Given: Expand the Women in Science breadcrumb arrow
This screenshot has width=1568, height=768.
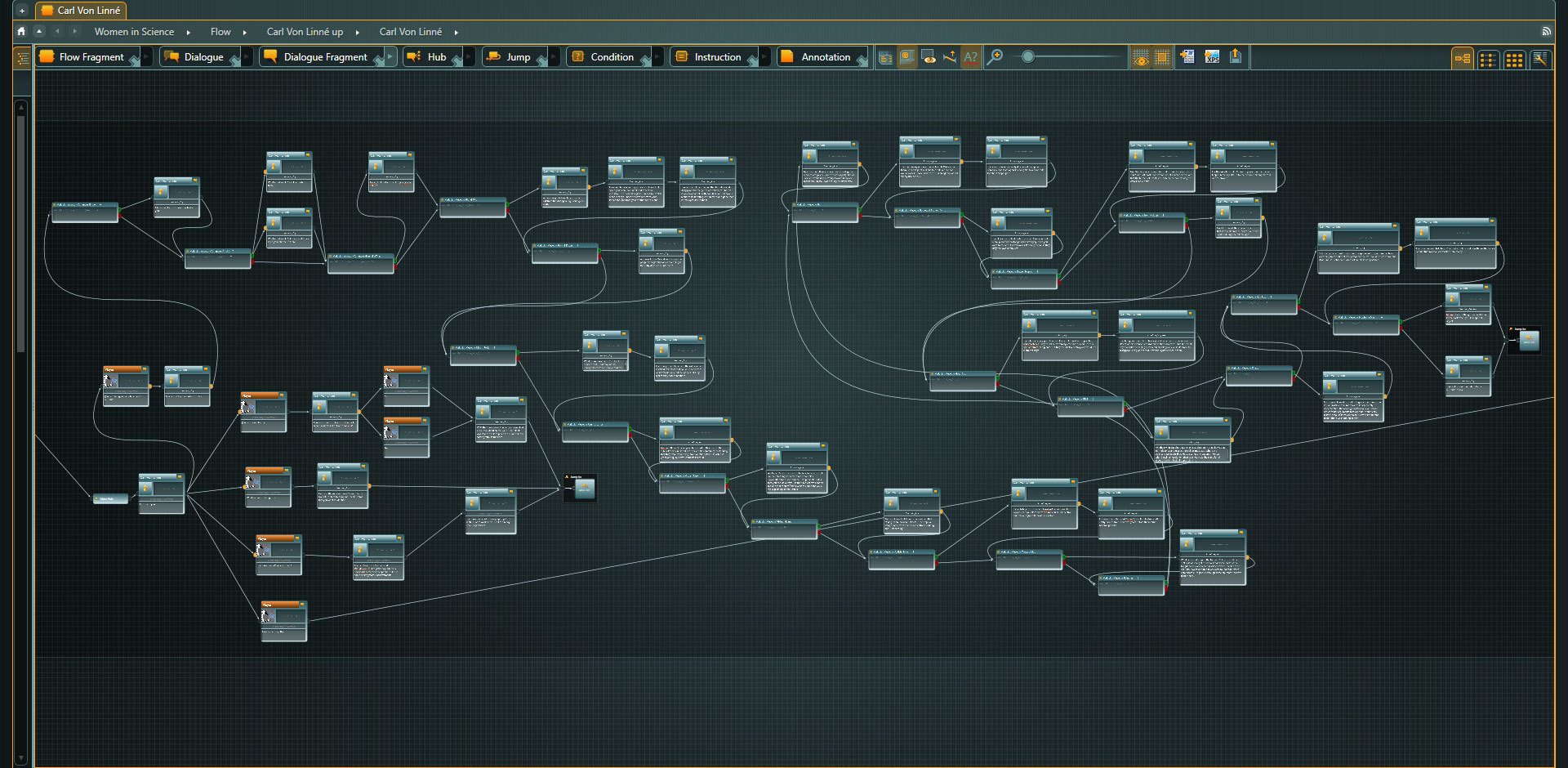Looking at the screenshot, I should pos(189,32).
